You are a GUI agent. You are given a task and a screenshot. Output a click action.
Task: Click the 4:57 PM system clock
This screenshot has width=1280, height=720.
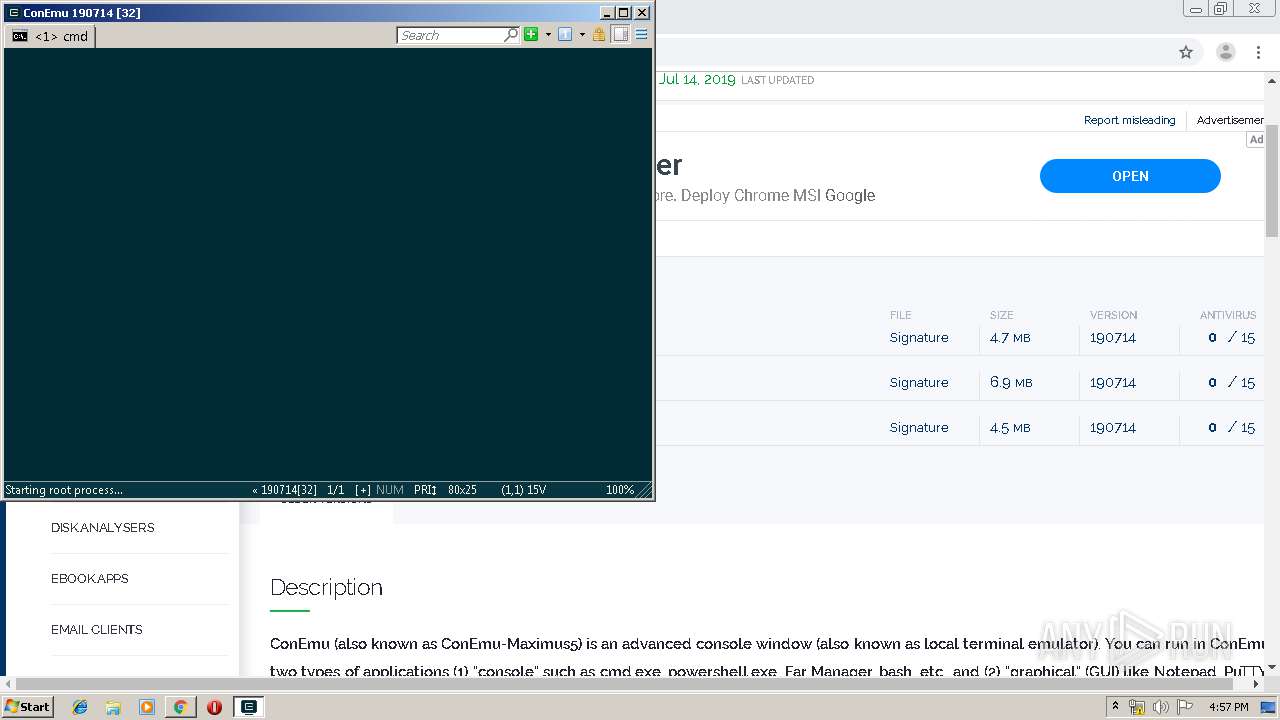point(1229,707)
